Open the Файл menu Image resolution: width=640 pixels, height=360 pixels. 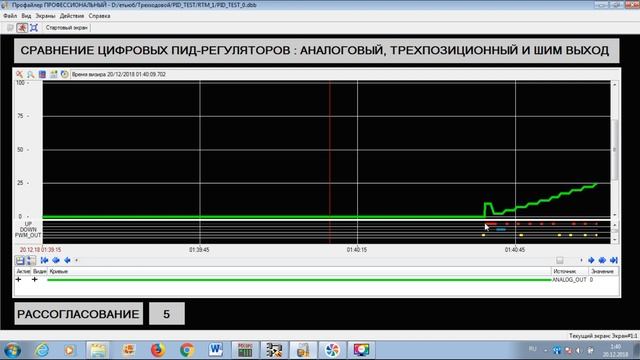pos(10,16)
